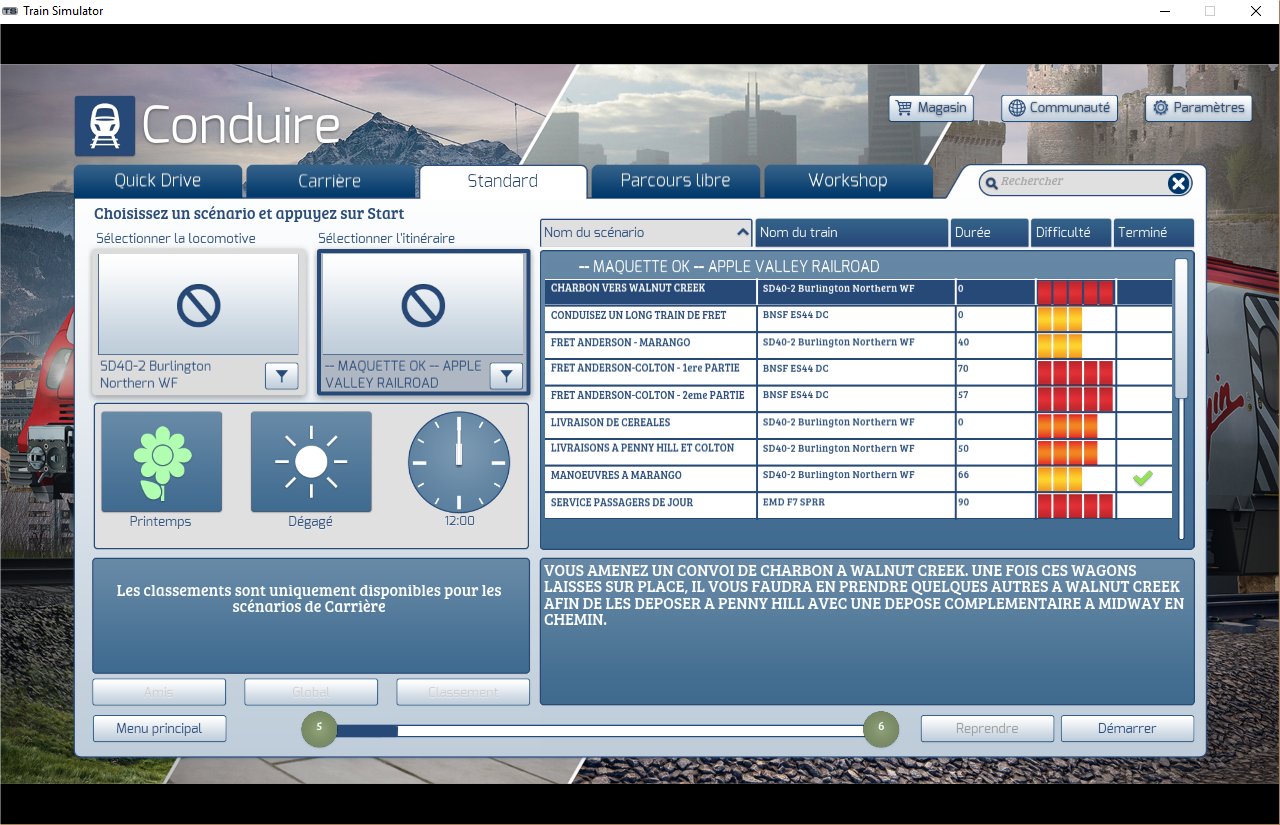This screenshot has height=825, width=1280.
Task: Sort by Durée column header
Action: click(989, 232)
